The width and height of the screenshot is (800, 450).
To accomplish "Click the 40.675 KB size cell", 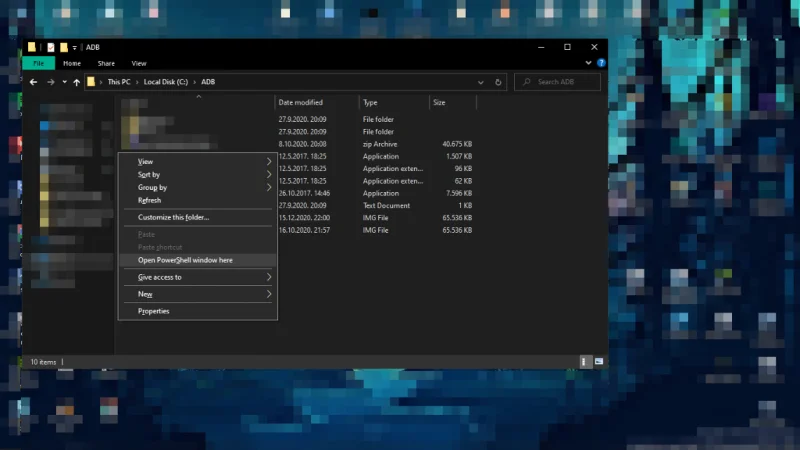I will click(457, 144).
